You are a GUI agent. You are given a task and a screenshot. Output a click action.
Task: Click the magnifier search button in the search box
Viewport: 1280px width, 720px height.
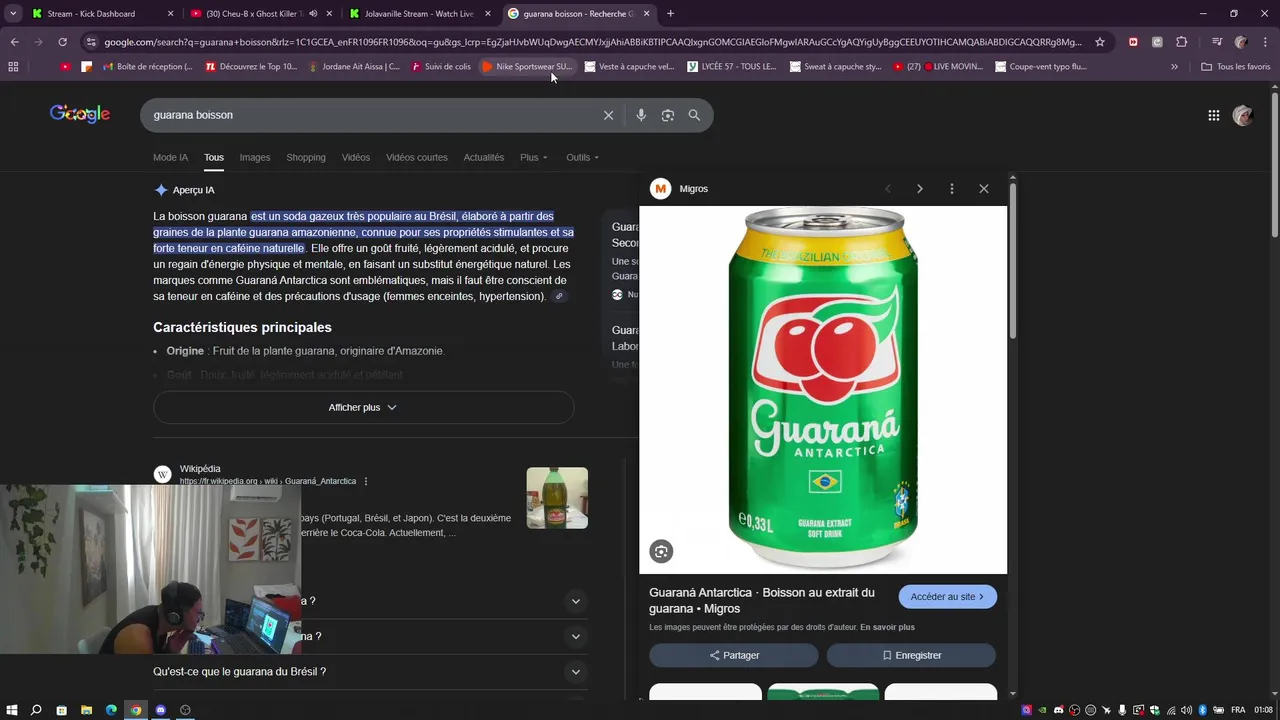point(694,115)
